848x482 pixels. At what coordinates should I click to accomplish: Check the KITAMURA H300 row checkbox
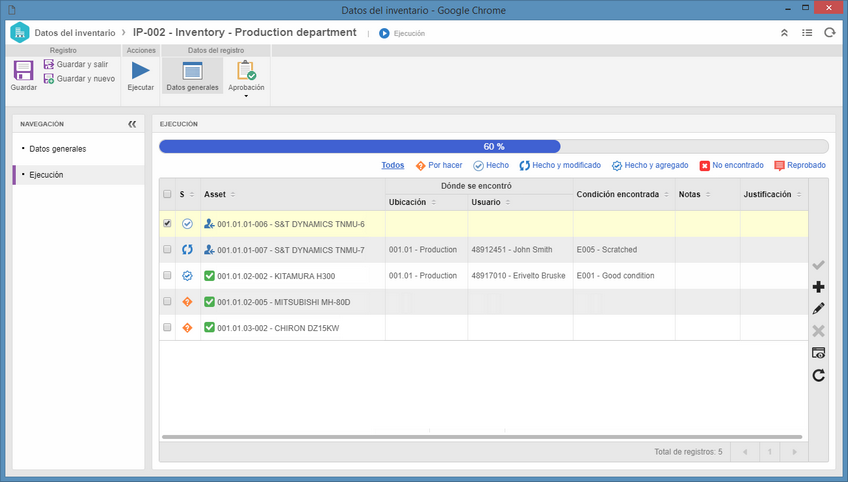(x=167, y=275)
